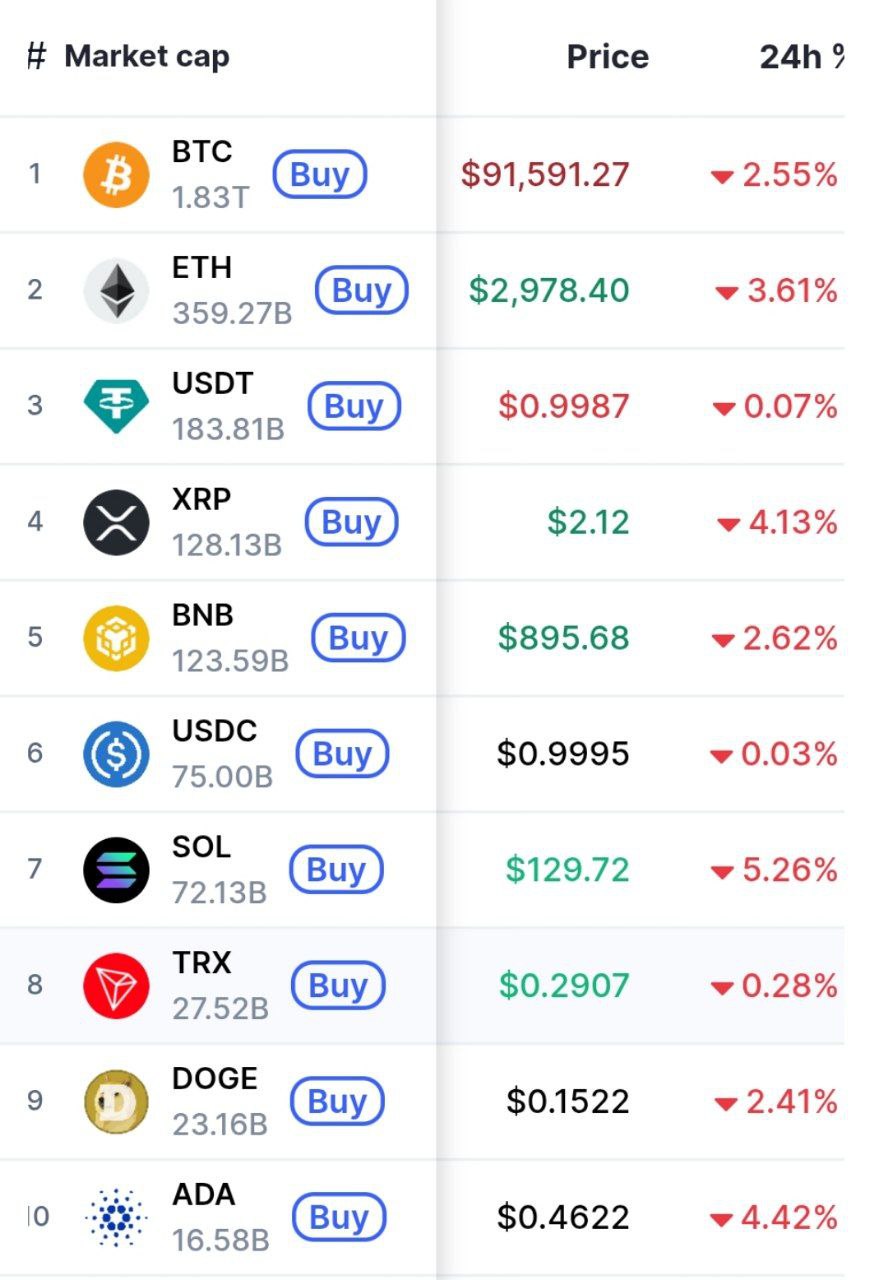
Task: Click the XRP coin logo
Action: (116, 523)
